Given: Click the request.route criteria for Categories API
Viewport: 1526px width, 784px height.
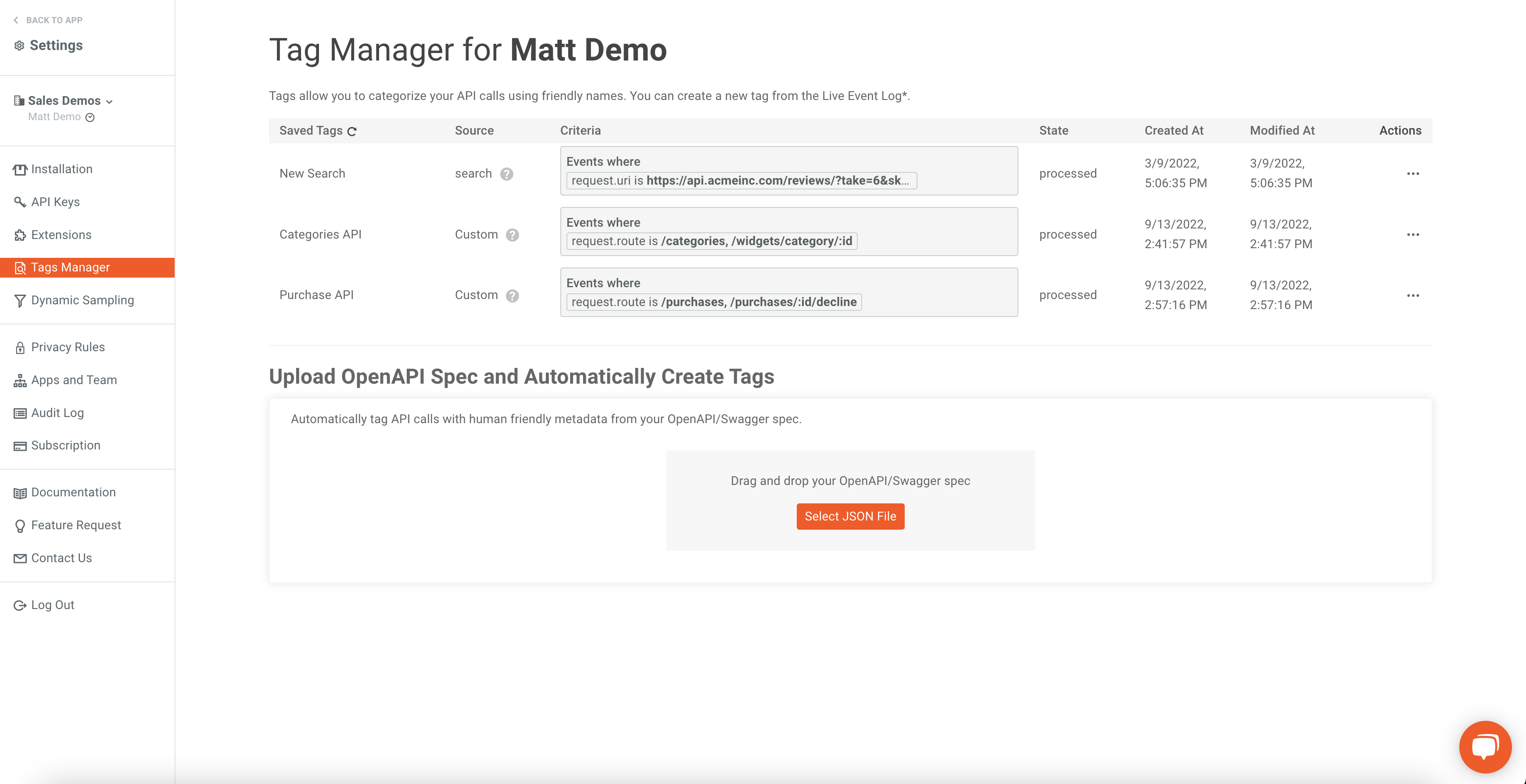Looking at the screenshot, I should 711,241.
